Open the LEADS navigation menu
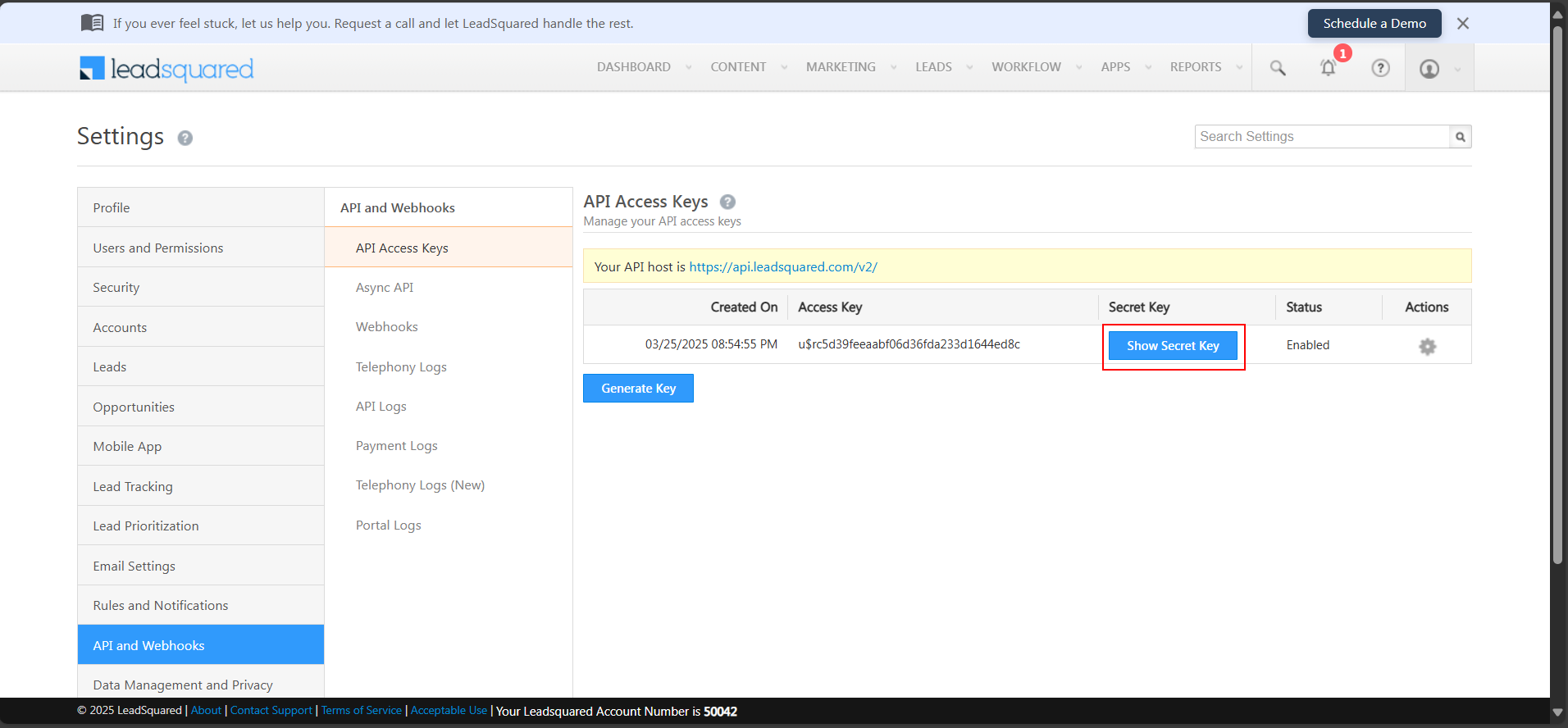1568x728 pixels. point(933,67)
